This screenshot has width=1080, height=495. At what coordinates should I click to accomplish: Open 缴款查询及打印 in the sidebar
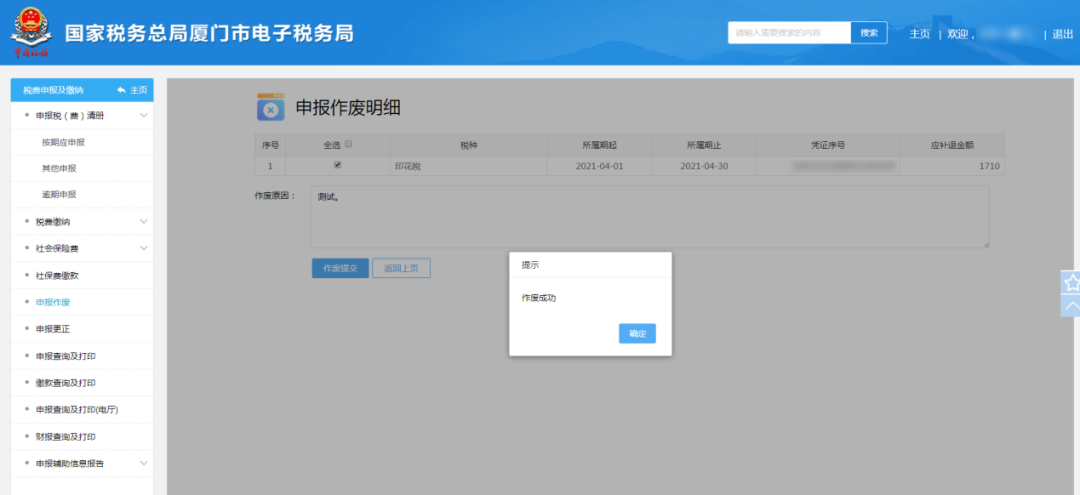click(65, 383)
